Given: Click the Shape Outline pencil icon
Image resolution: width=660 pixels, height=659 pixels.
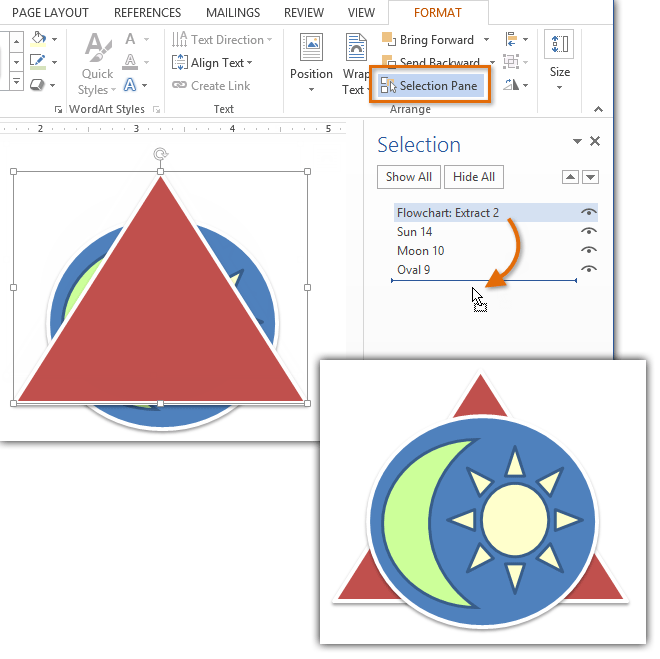Looking at the screenshot, I should click(x=38, y=62).
